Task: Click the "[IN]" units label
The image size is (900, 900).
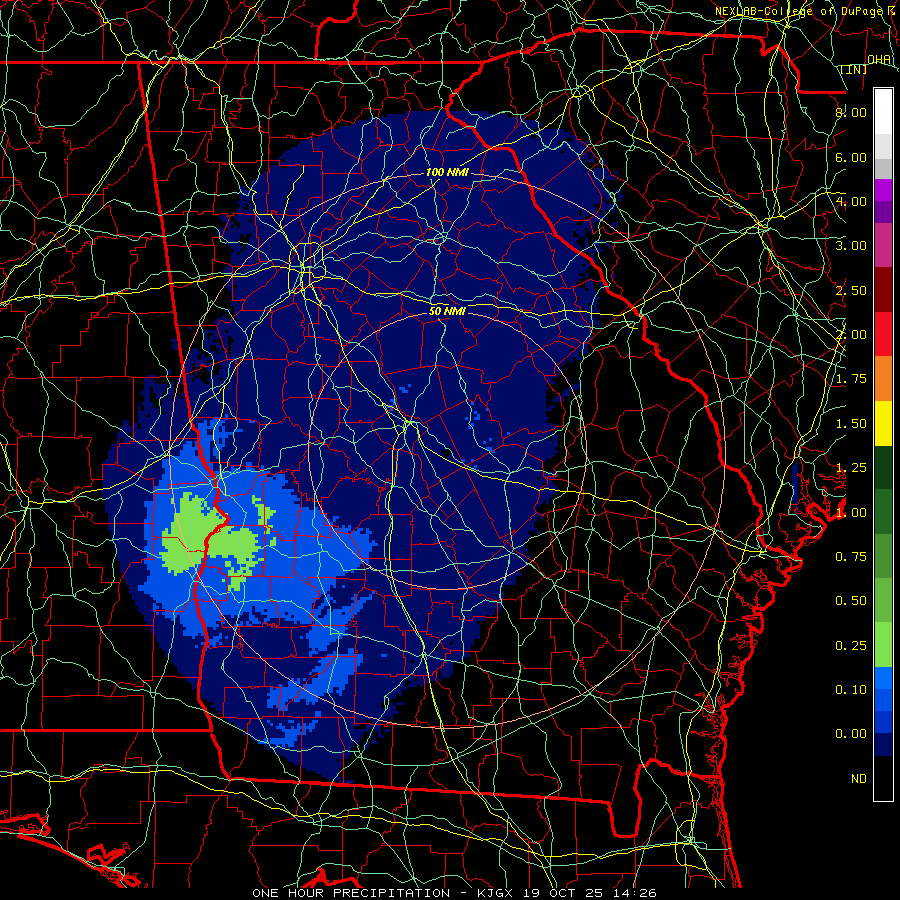Action: [853, 69]
